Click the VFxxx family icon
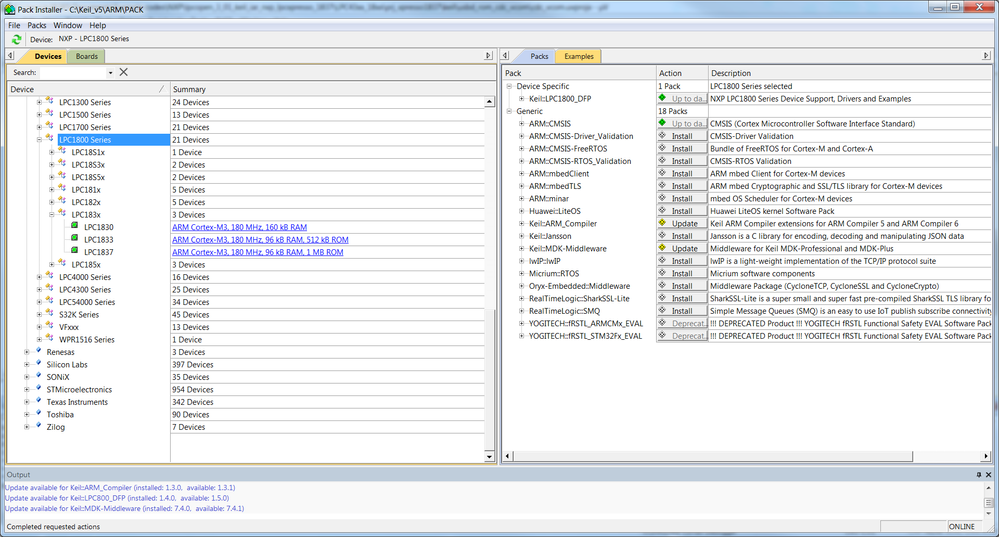This screenshot has height=537, width=999. click(x=50, y=326)
